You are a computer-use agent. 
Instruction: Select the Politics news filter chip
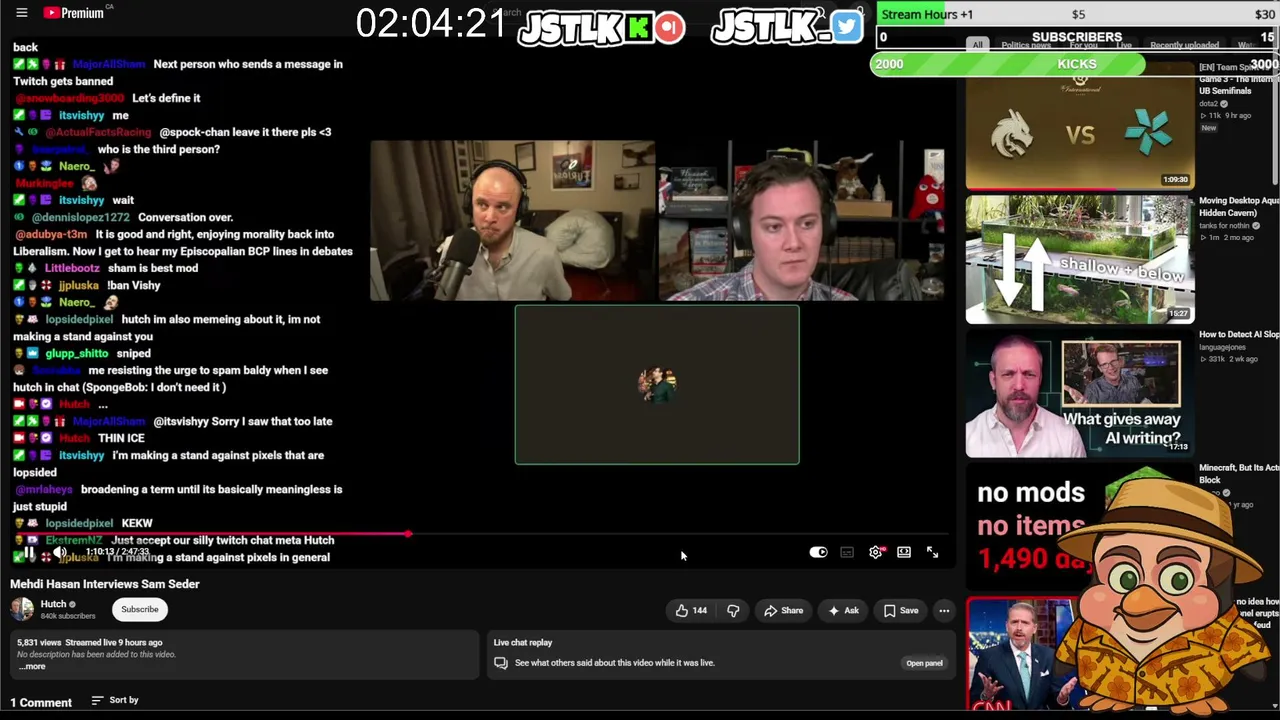tap(1026, 45)
